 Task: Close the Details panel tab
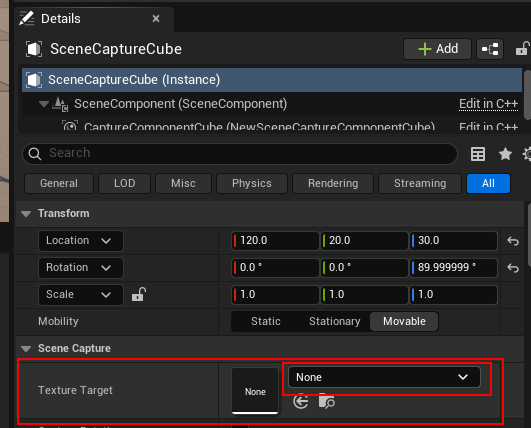(156, 19)
